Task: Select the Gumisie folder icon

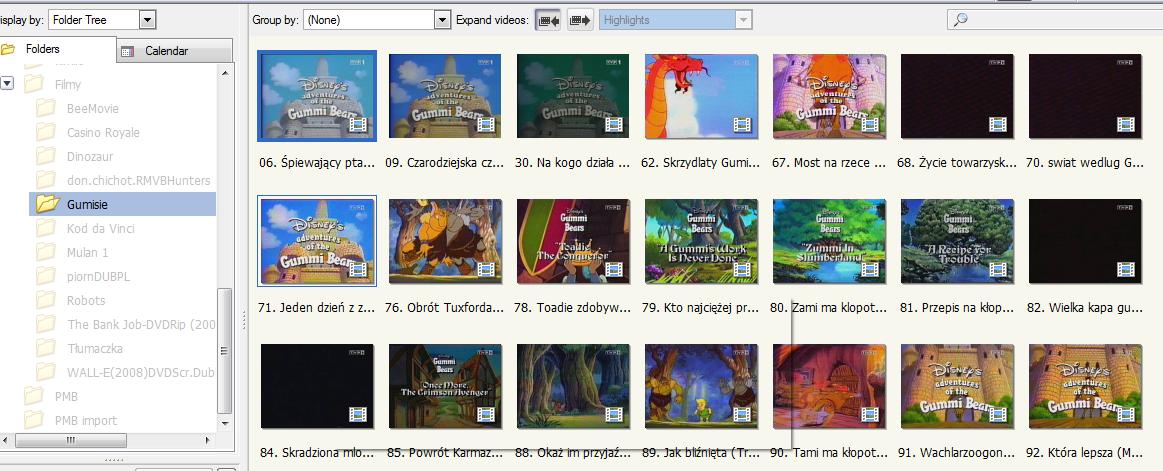Action: pos(47,204)
